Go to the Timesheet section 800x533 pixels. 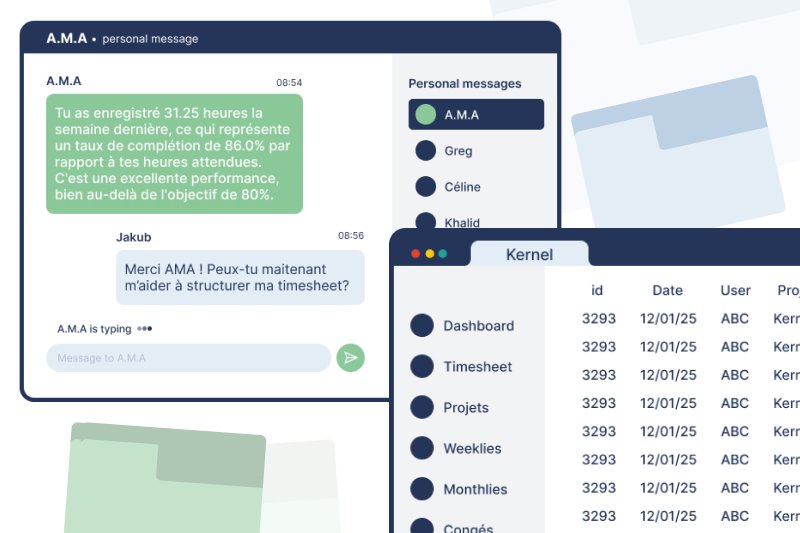click(x=477, y=367)
